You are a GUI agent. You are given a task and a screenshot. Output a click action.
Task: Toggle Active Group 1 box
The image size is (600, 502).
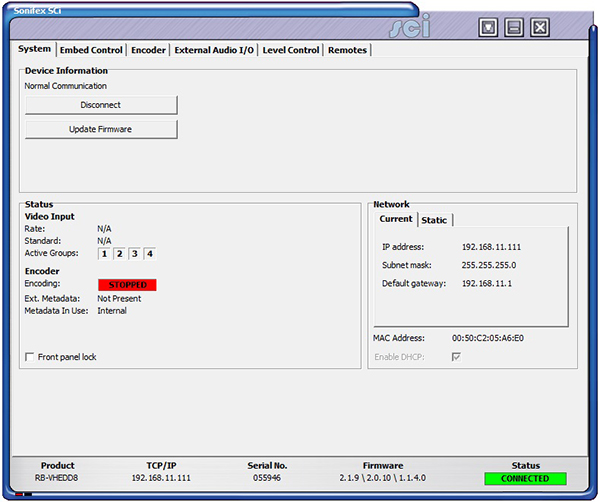104,254
